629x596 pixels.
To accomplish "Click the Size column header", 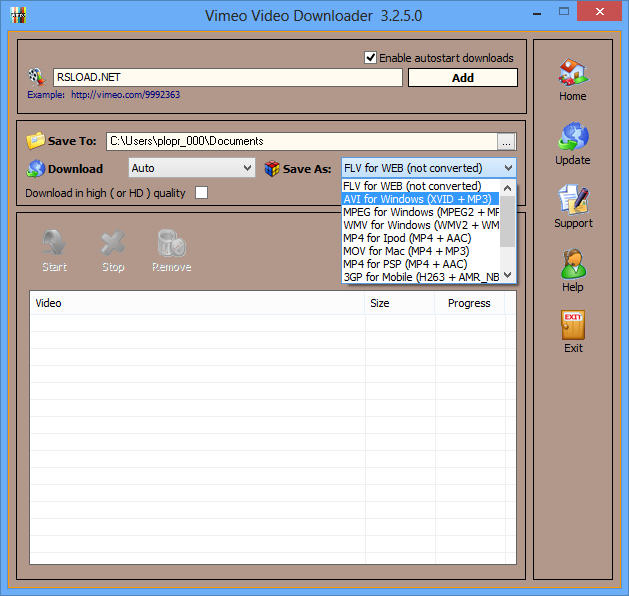I will [x=400, y=303].
